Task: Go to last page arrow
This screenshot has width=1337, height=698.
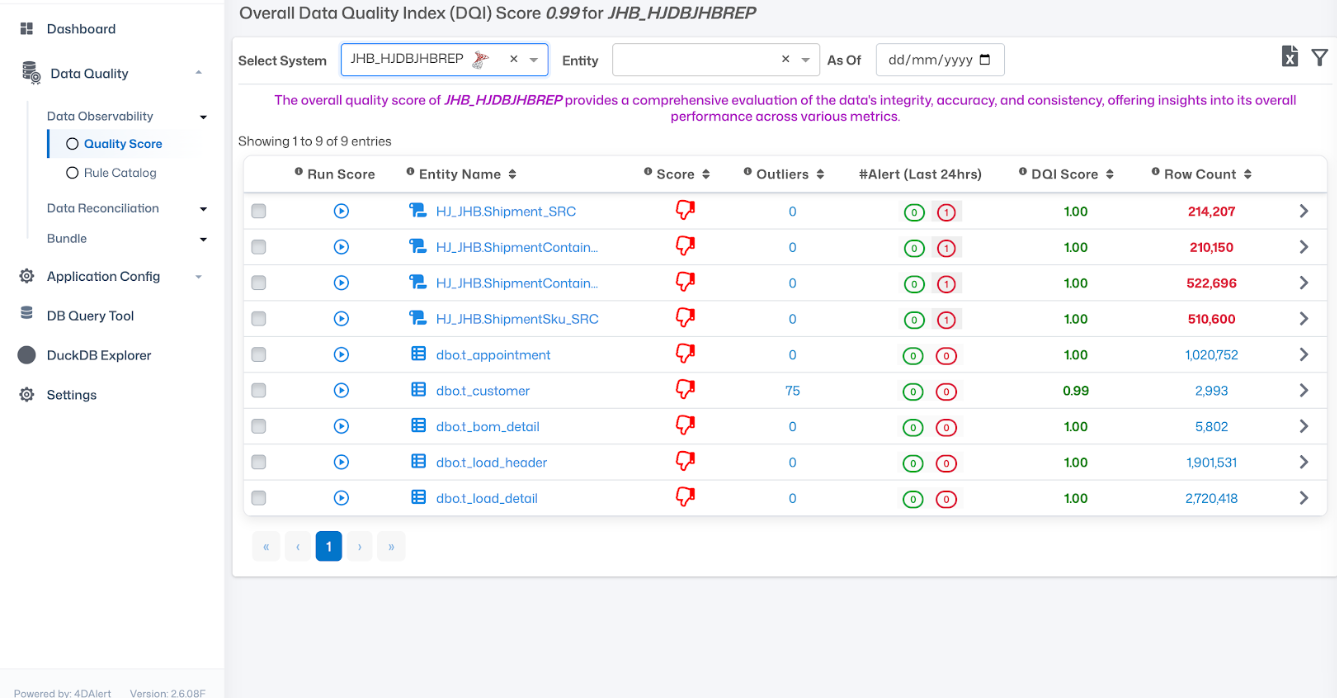Action: tap(391, 546)
